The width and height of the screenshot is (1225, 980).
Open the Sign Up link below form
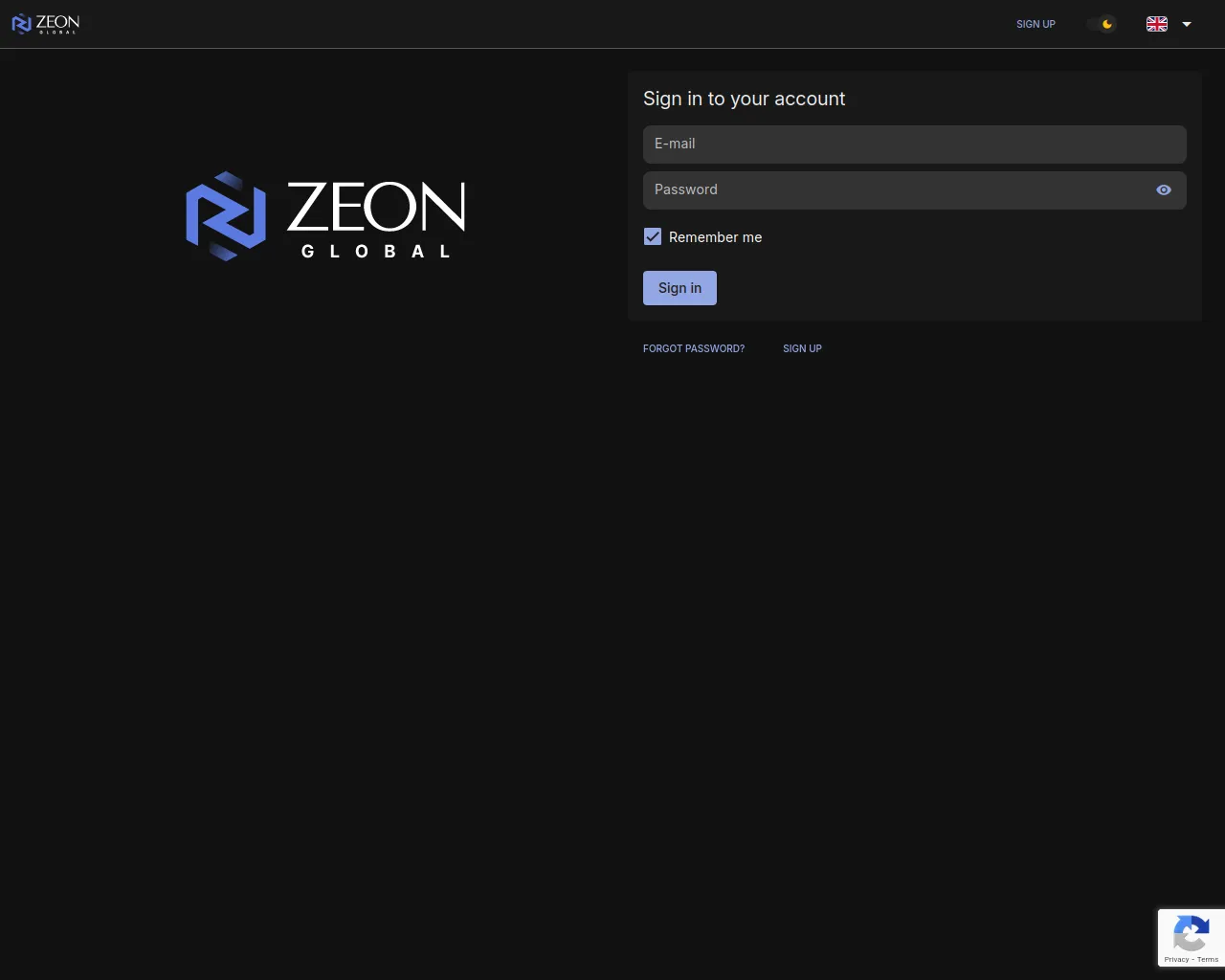(802, 348)
